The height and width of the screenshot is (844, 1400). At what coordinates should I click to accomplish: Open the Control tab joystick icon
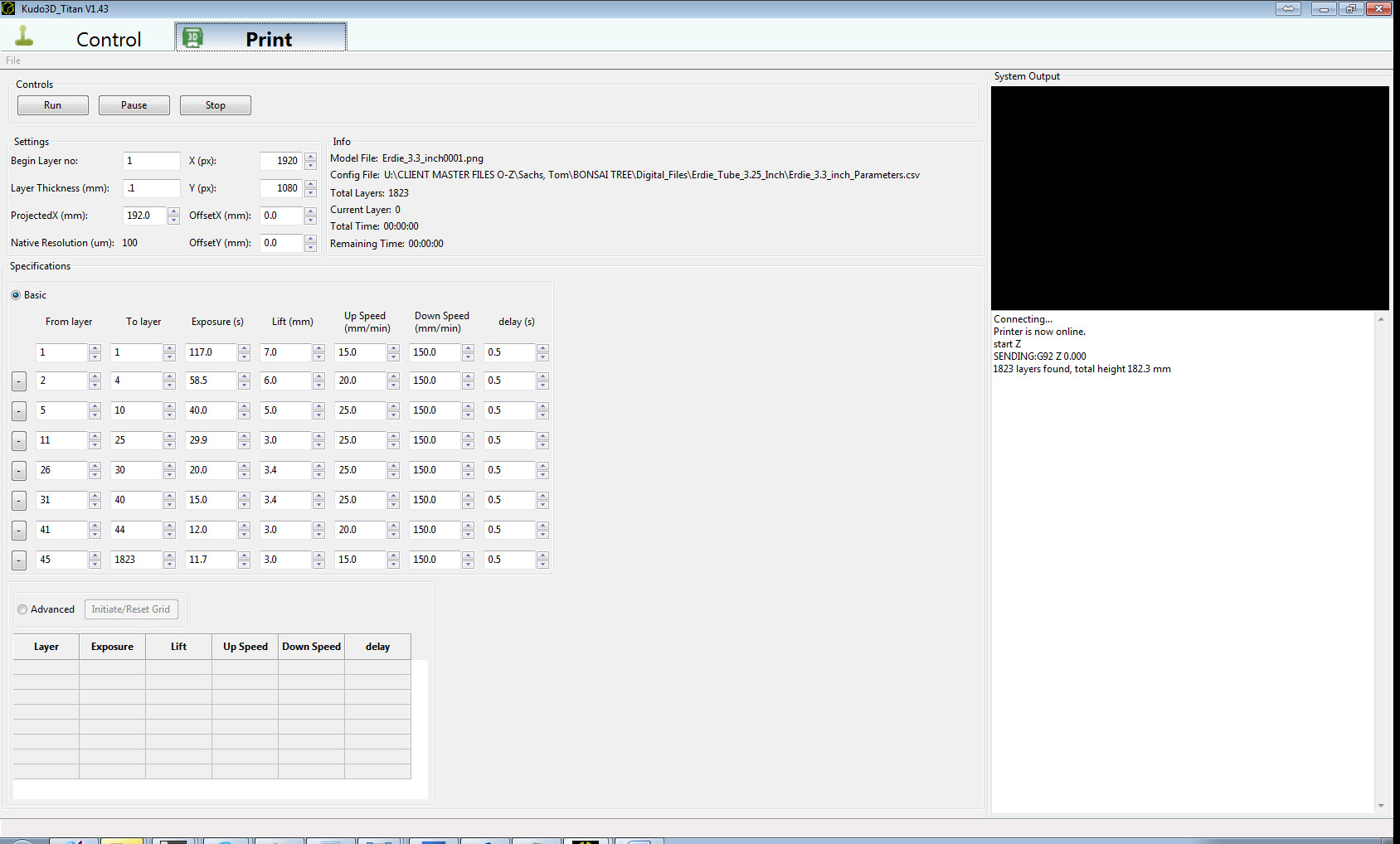click(x=25, y=36)
